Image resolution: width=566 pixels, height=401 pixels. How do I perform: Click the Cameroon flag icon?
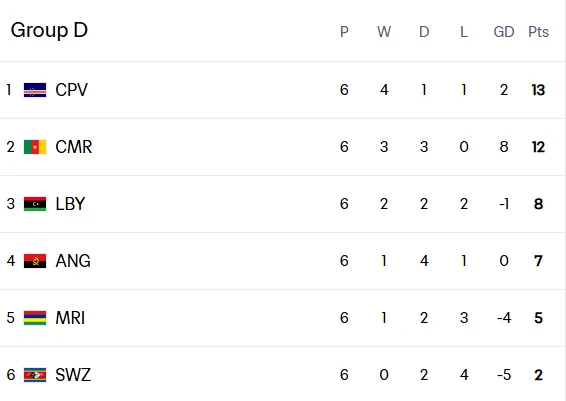[x=35, y=147]
